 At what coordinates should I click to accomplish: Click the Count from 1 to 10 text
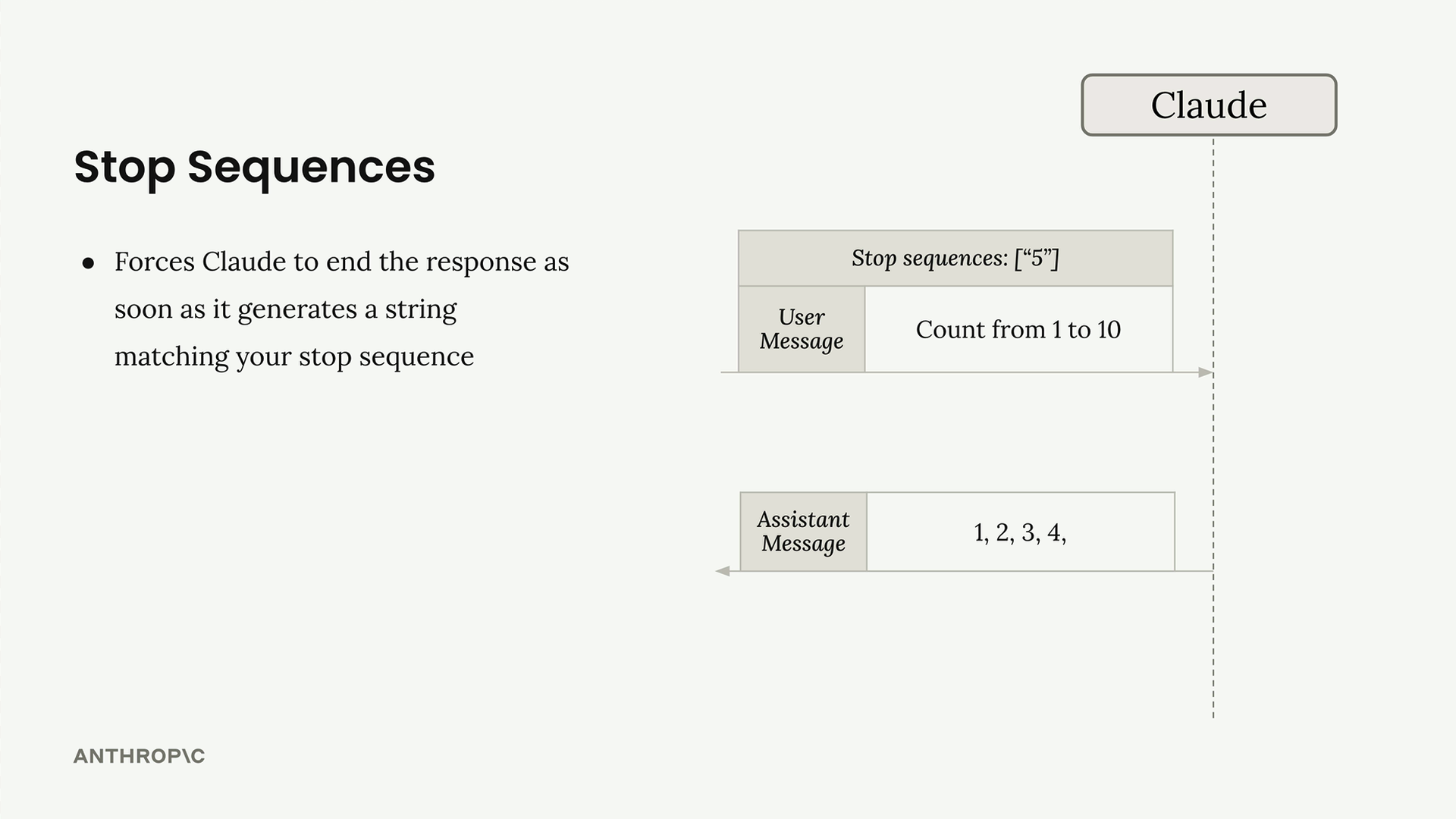[x=1018, y=329]
